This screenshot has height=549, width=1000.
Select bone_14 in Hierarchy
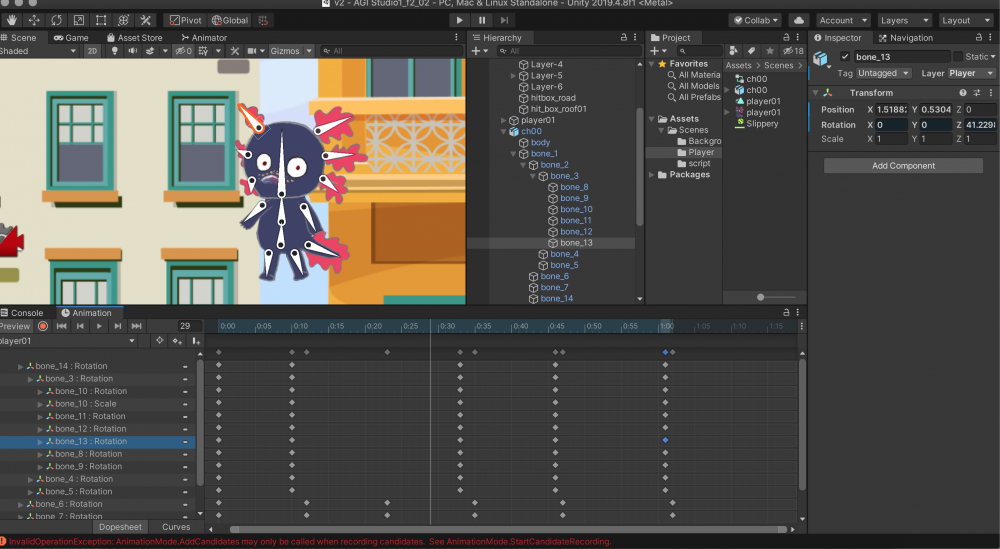pos(556,298)
